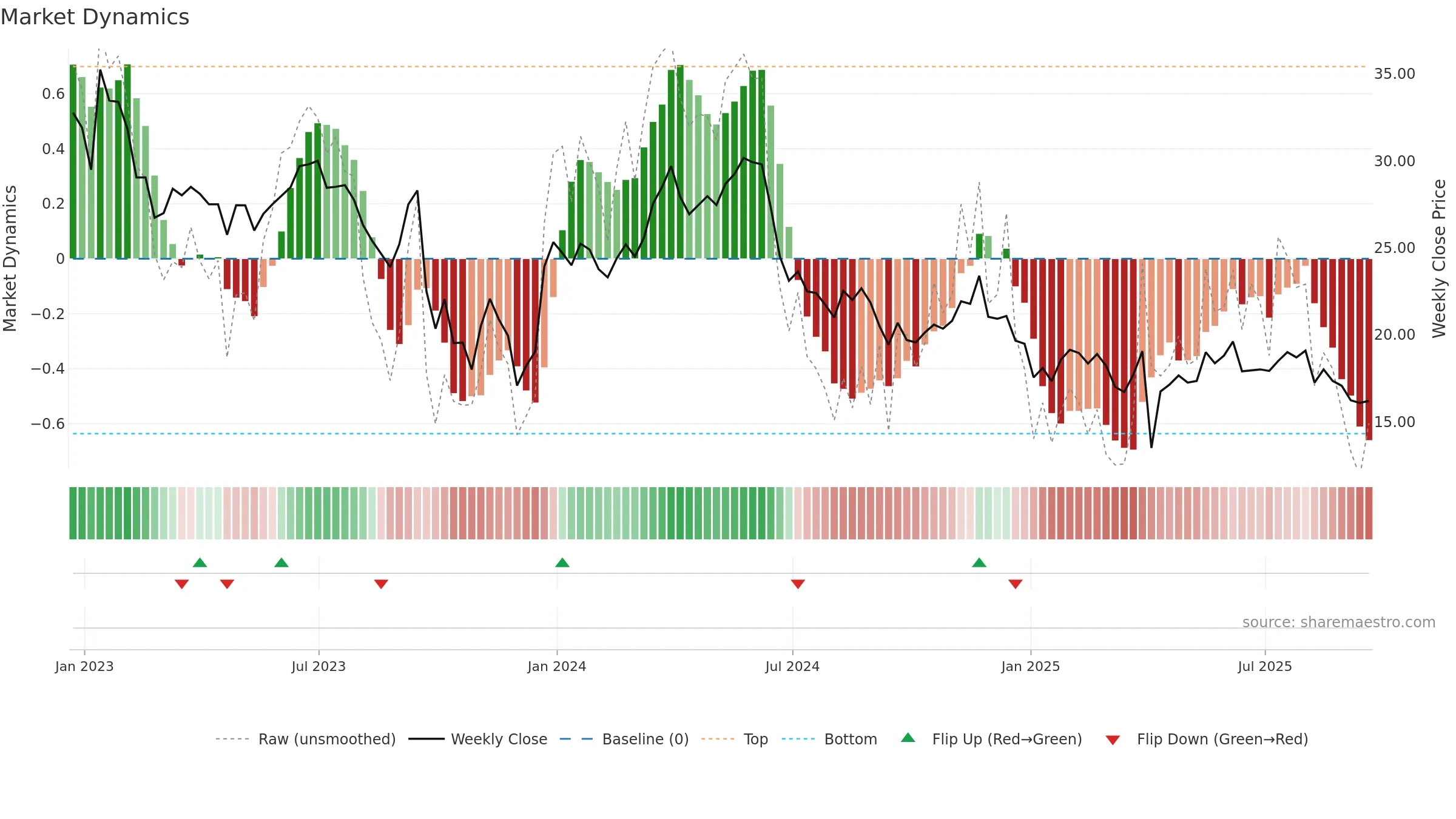1456x819 pixels.
Task: Click the 30.00 price axis label
Action: point(1395,161)
